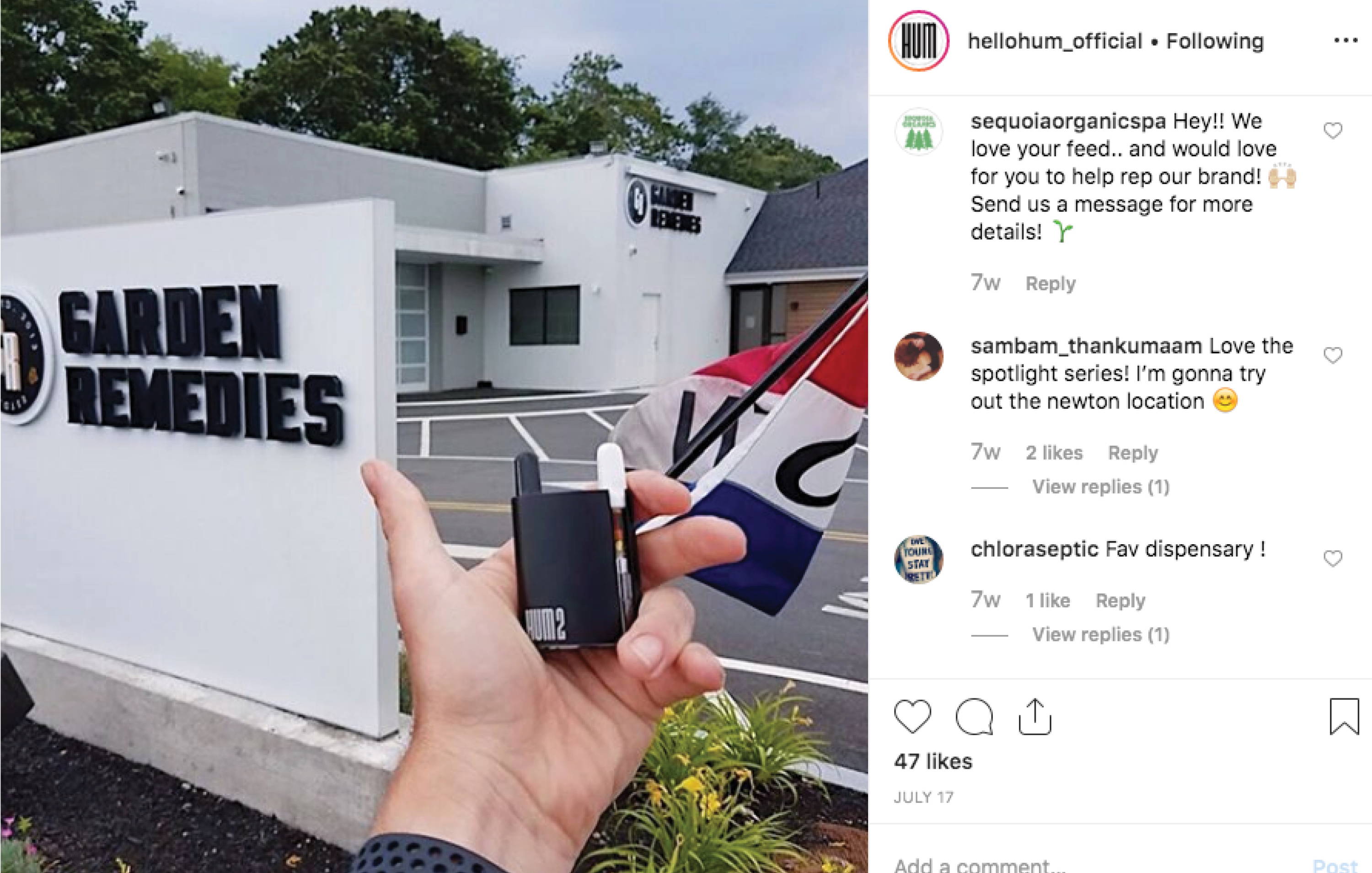Open the comment bubble icon

(974, 716)
